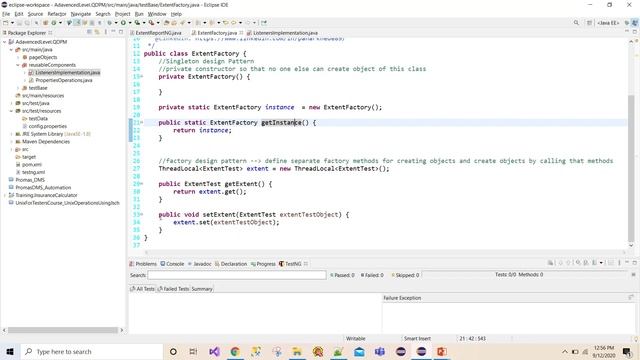The width and height of the screenshot is (640, 360).
Task: Open dropdown arrow next to Run button
Action: [x=130, y=23]
